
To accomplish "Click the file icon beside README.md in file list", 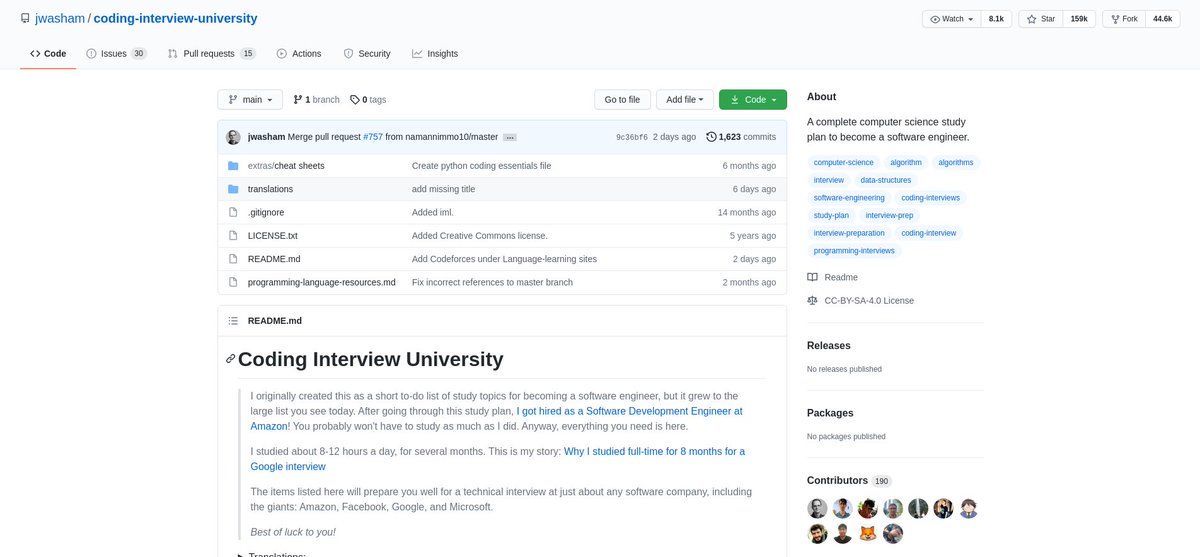I will point(233,259).
